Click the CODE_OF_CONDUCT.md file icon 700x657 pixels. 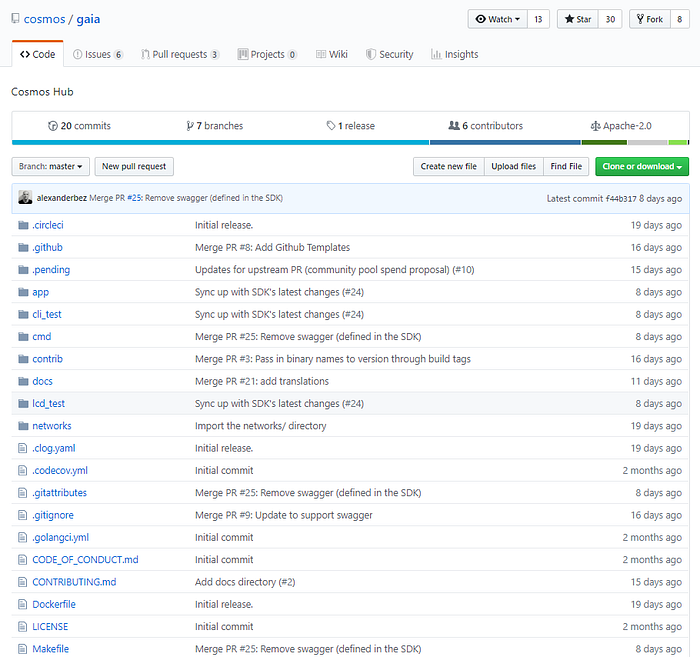[22, 560]
